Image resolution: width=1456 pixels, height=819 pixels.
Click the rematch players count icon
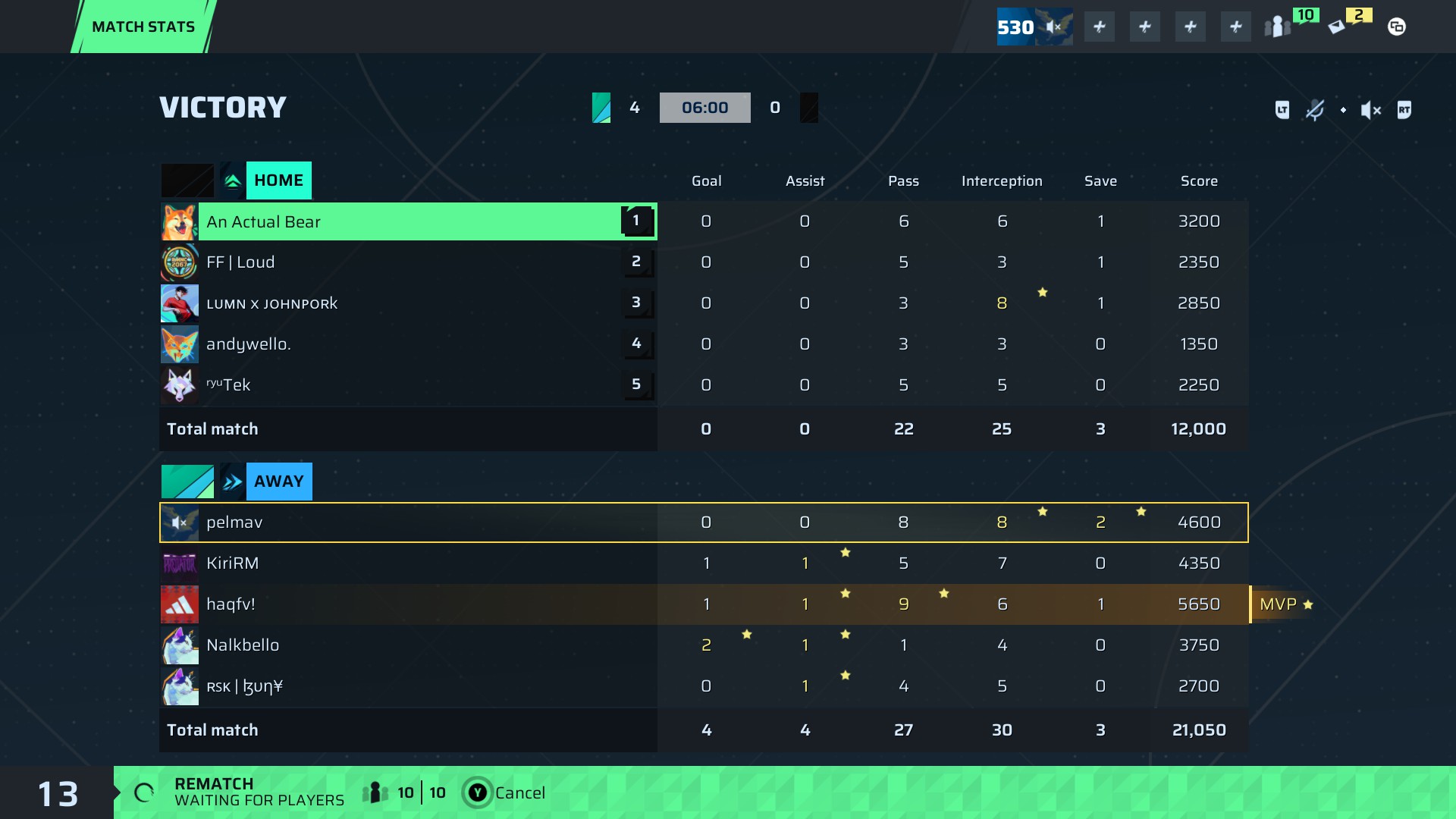pyautogui.click(x=375, y=793)
